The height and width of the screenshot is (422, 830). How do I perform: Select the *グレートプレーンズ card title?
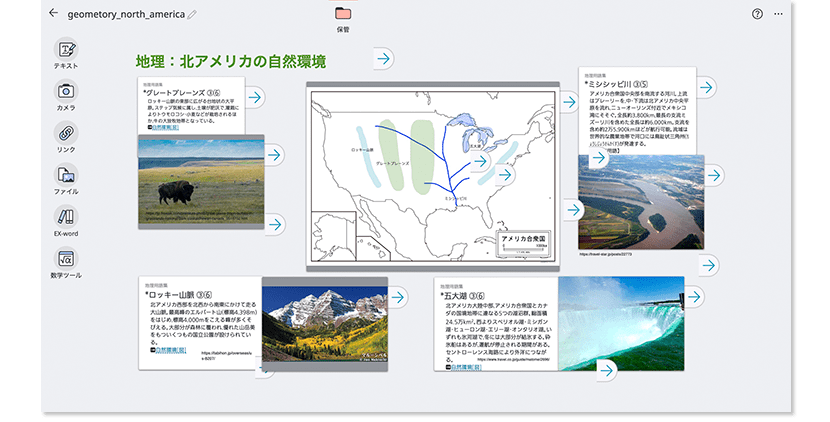181,93
